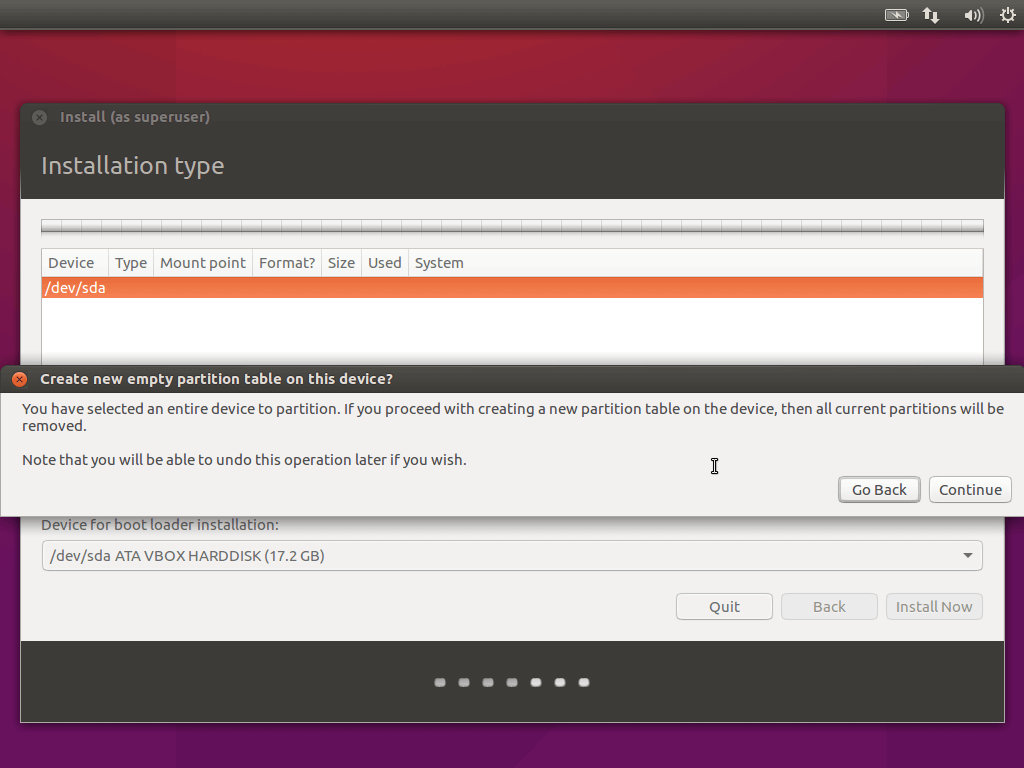
Task: Open the battery indicator in top panel
Action: (x=896, y=15)
